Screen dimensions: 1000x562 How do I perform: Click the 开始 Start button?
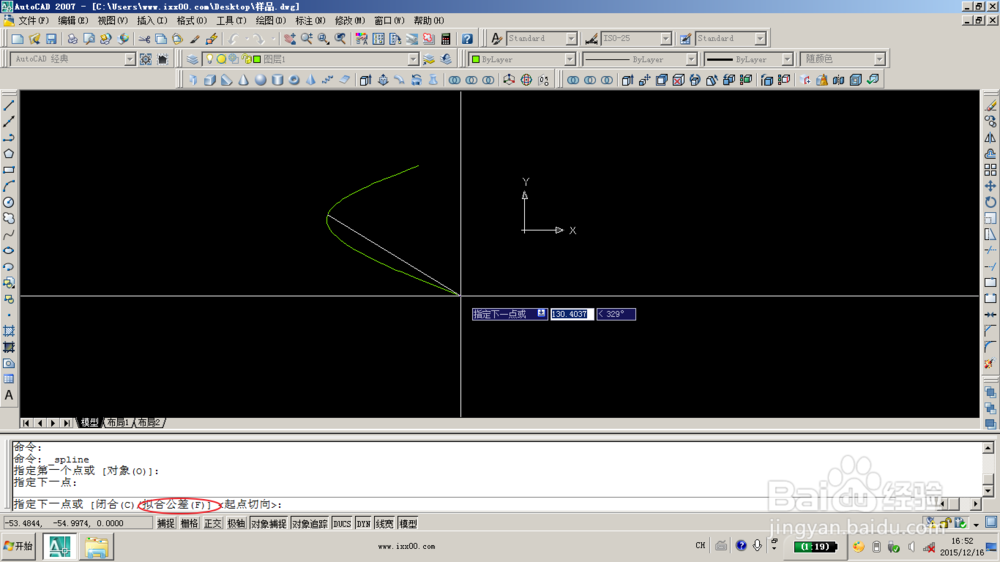coord(18,546)
